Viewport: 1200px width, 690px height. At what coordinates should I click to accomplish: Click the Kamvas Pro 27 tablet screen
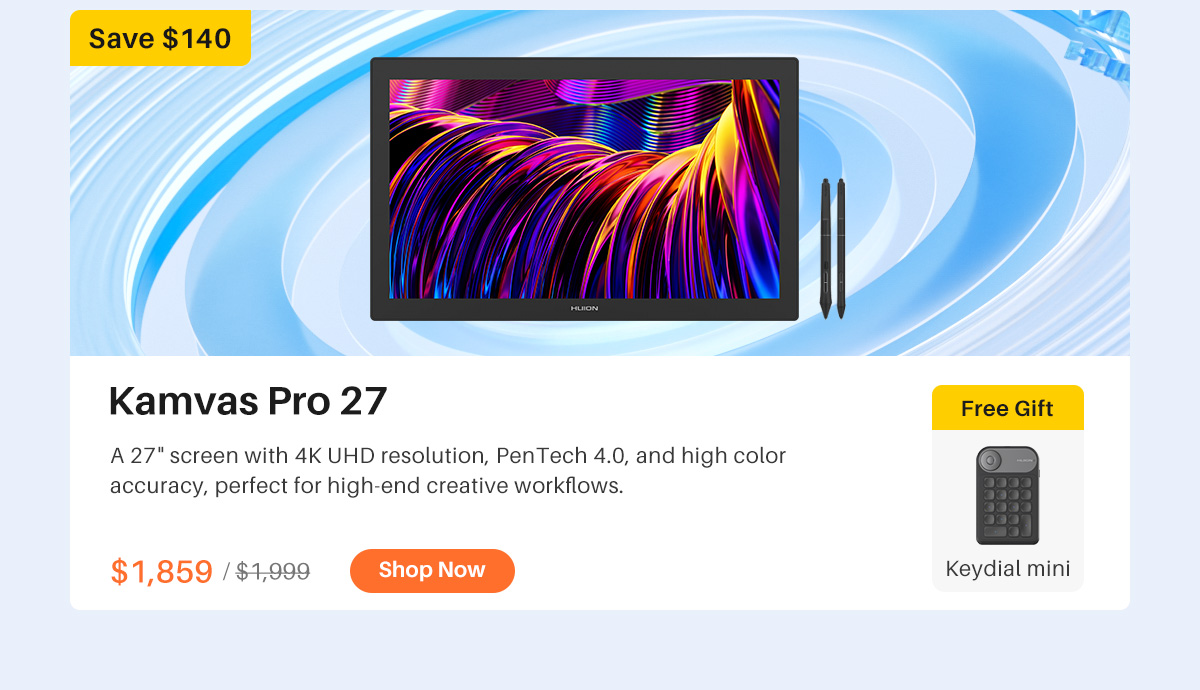584,189
